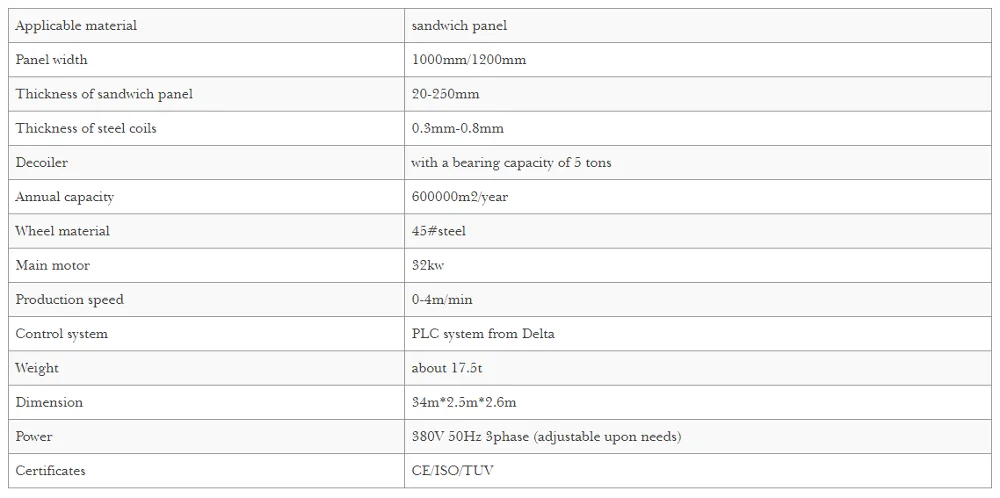The width and height of the screenshot is (1000, 498).
Task: Click the 'Certificates' row label
Action: [x=50, y=471]
